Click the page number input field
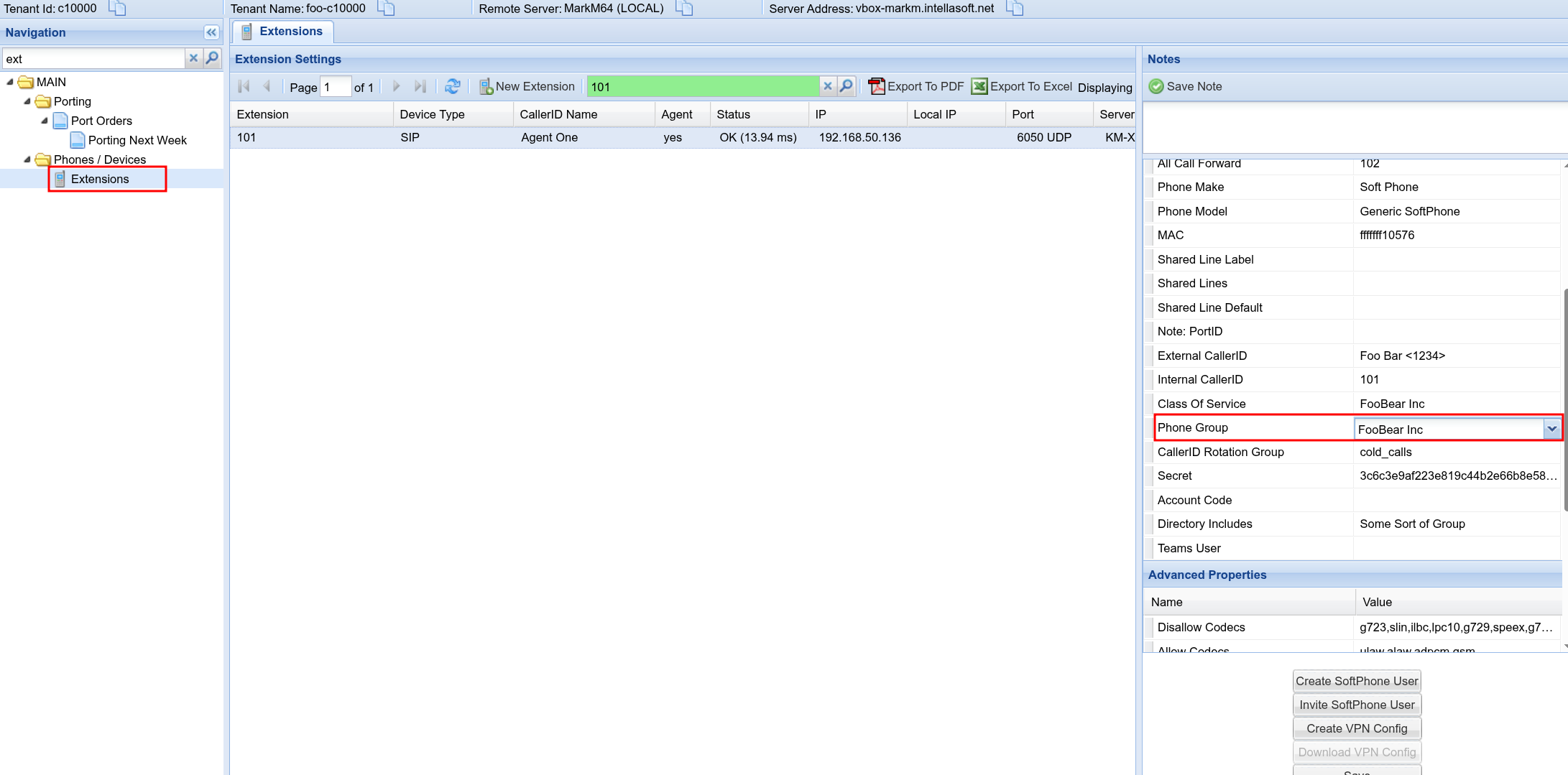1568x775 pixels. (335, 87)
